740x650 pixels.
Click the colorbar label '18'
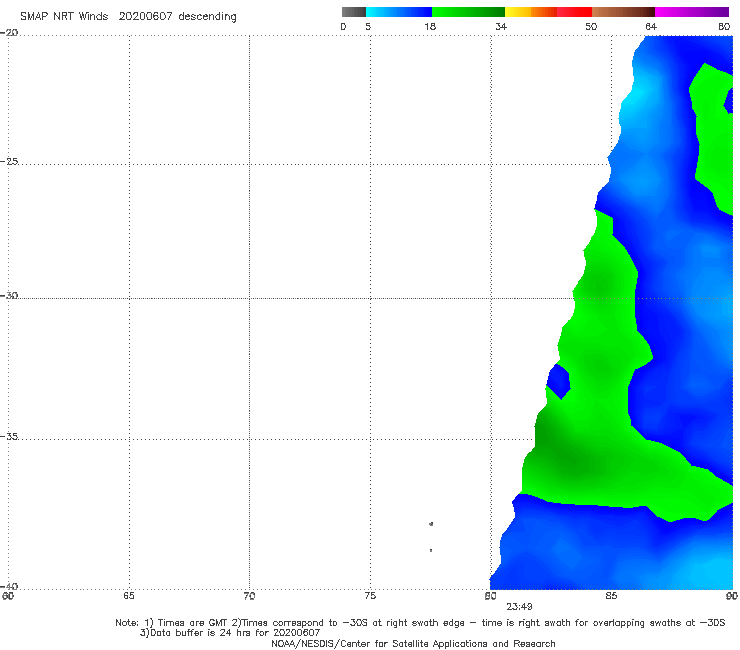point(430,27)
